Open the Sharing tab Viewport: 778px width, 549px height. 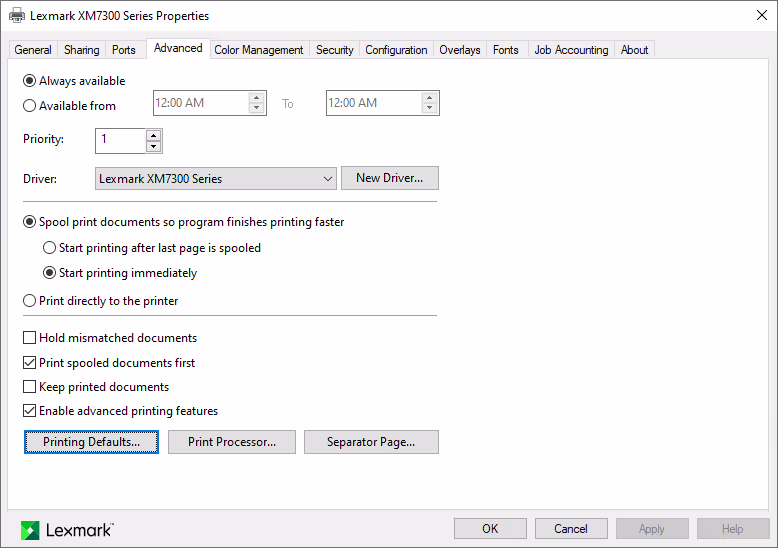point(81,50)
